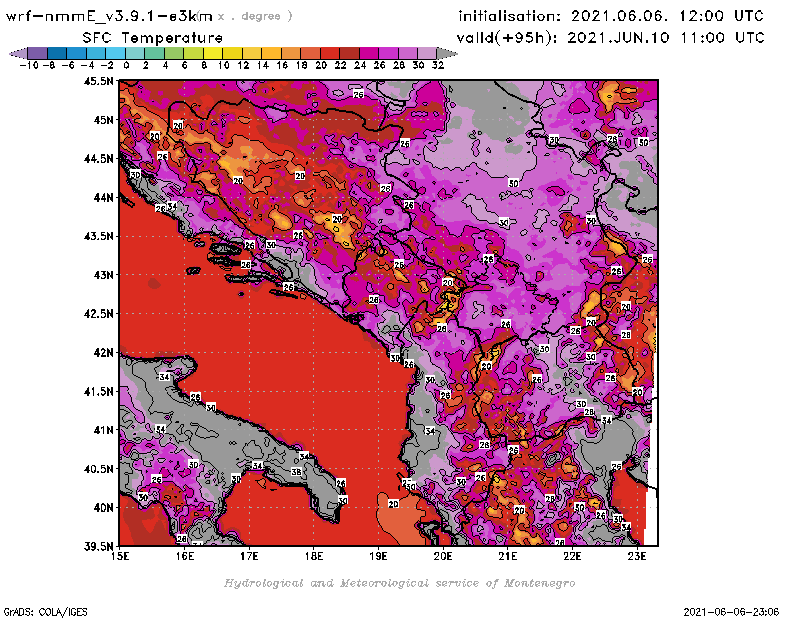The width and height of the screenshot is (800, 618).
Task: Click the 'valid(+95h): 2021.JUN.10 11:00 UTC' line
Action: 610,38
